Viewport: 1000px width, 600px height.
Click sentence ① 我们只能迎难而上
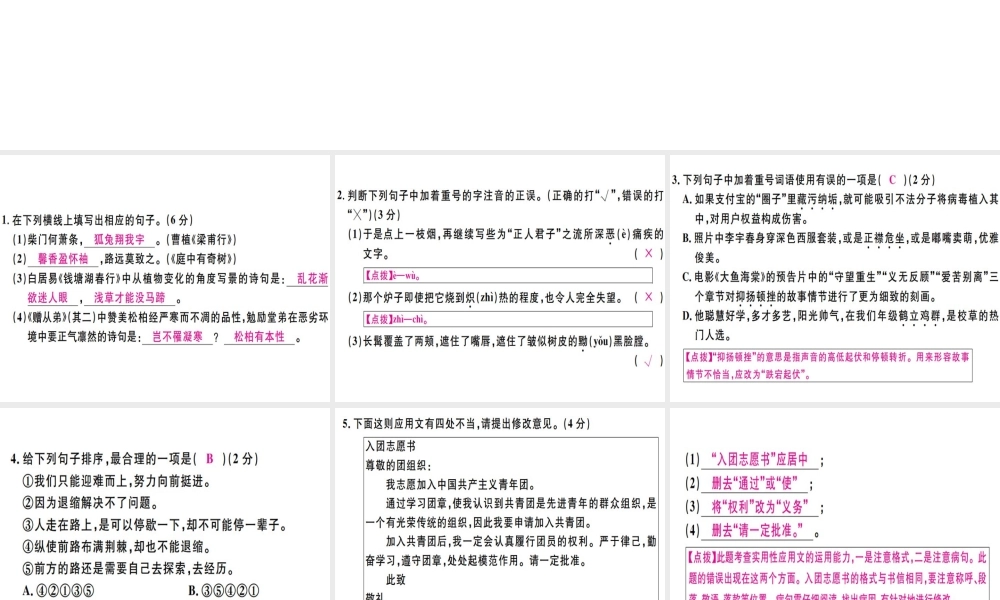(117, 481)
